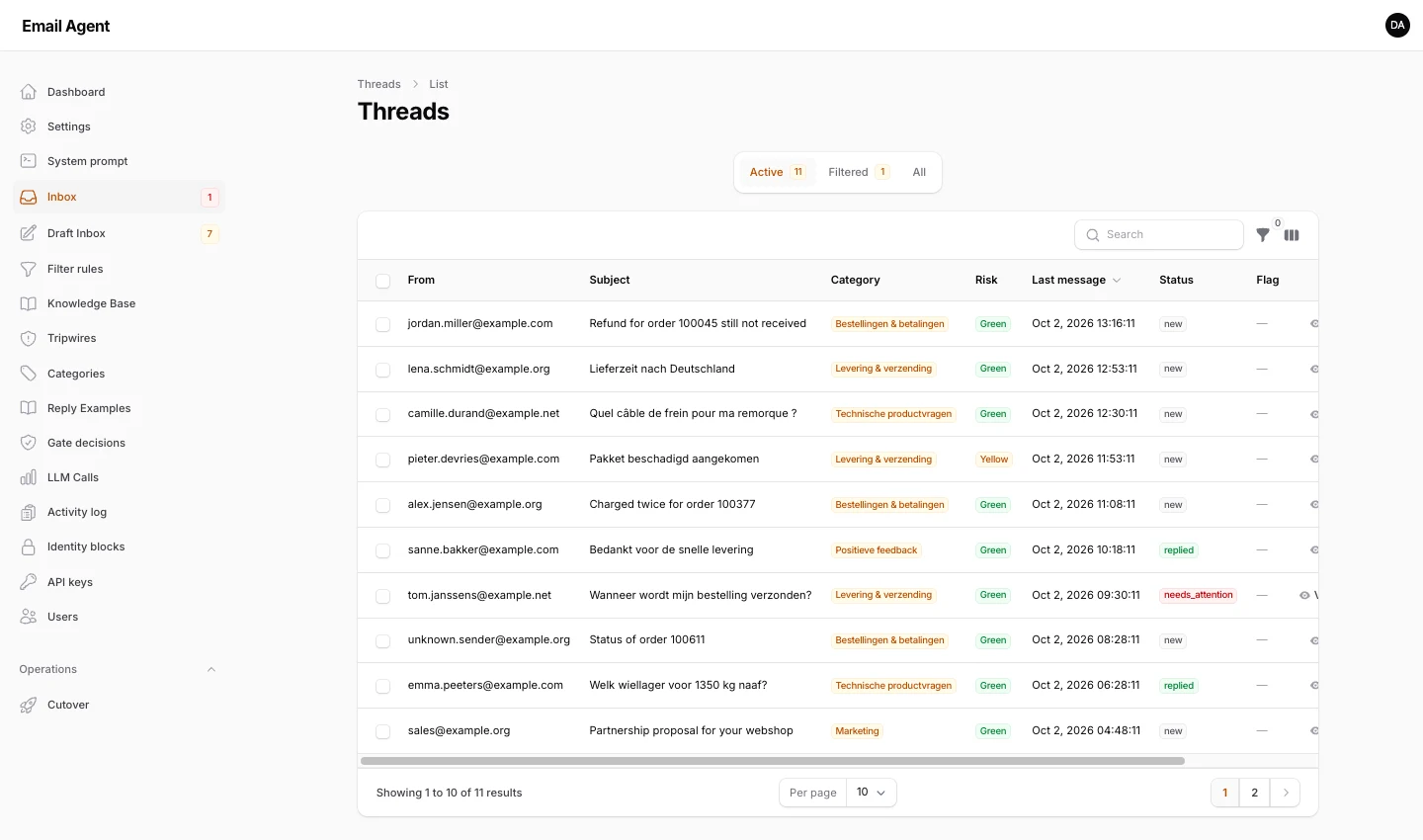The width and height of the screenshot is (1423, 840).
Task: Click the Threads breadcrumb link
Action: point(379,84)
